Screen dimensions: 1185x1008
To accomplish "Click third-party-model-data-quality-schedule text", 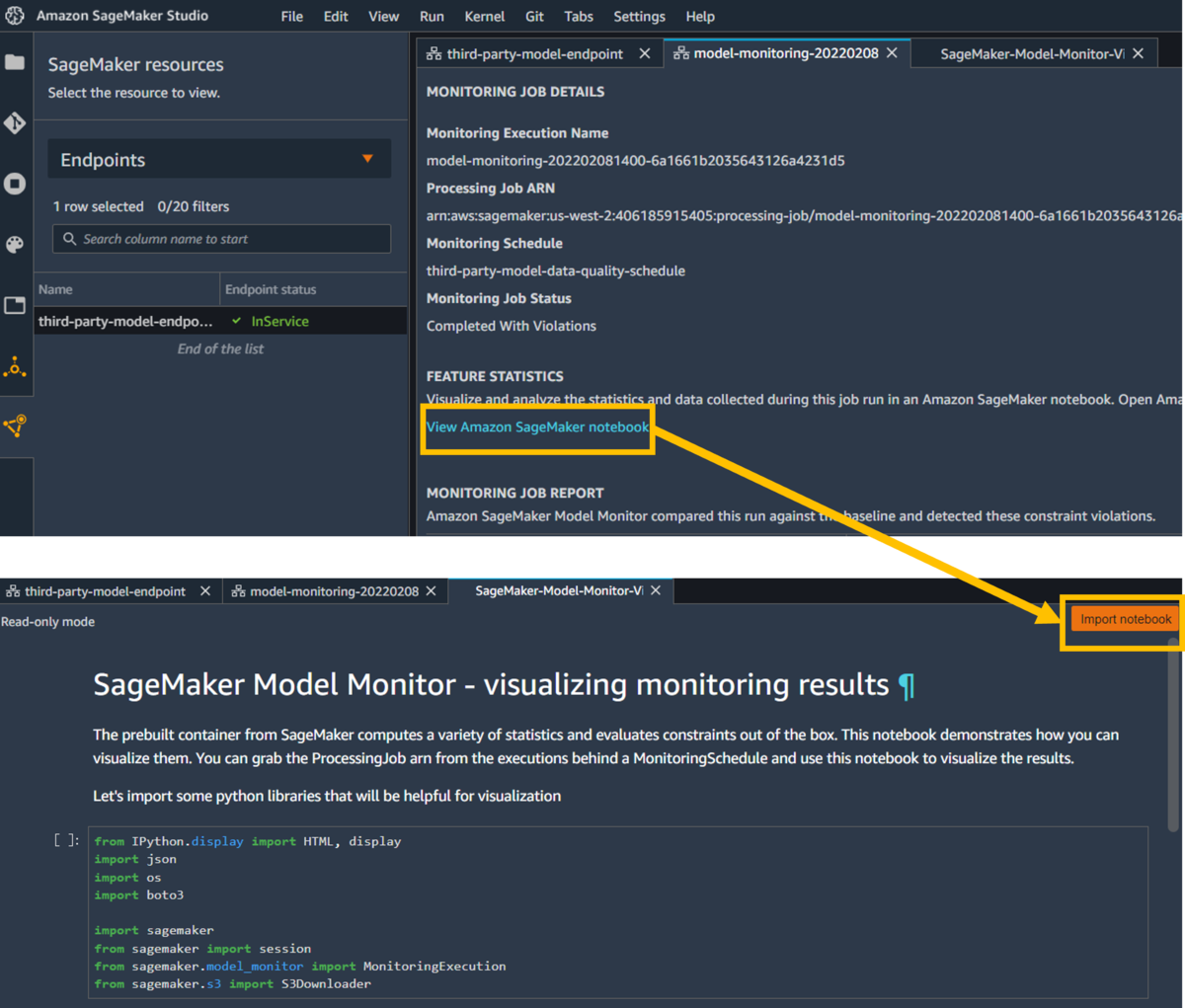I will pyautogui.click(x=556, y=271).
